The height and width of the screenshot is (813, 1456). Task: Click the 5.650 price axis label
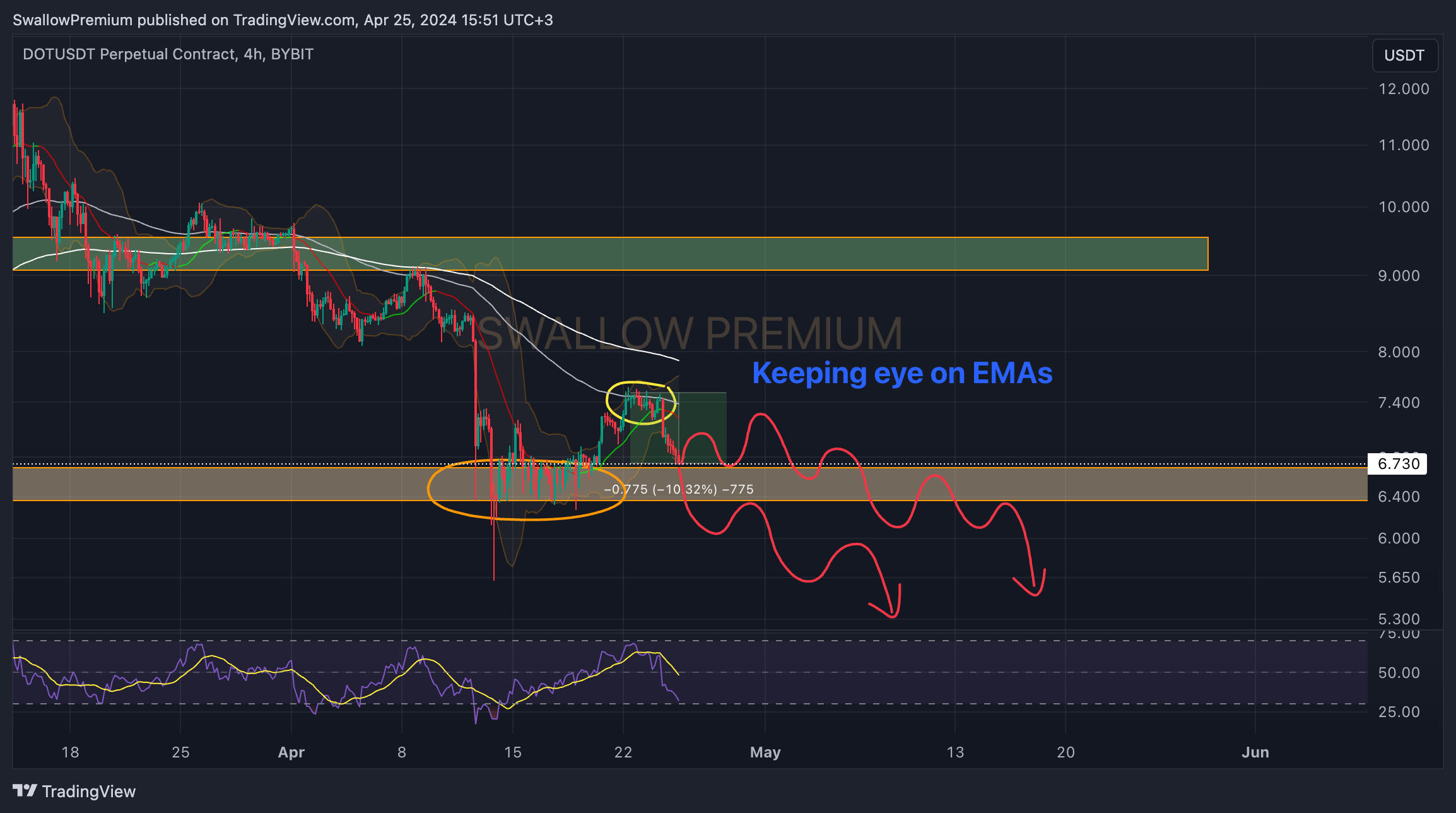[x=1399, y=578]
